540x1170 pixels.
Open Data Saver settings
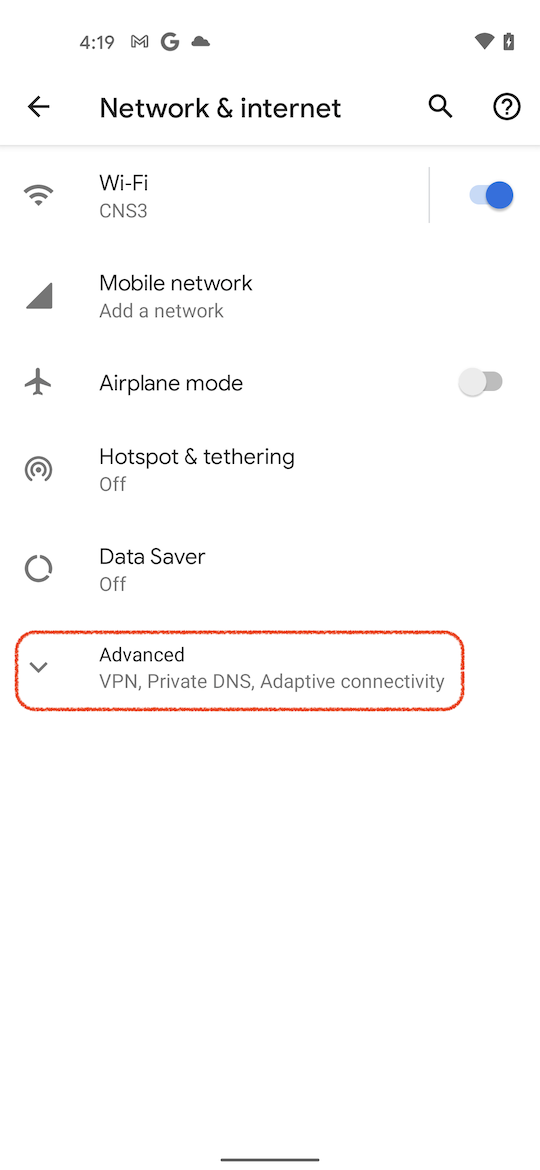click(270, 569)
